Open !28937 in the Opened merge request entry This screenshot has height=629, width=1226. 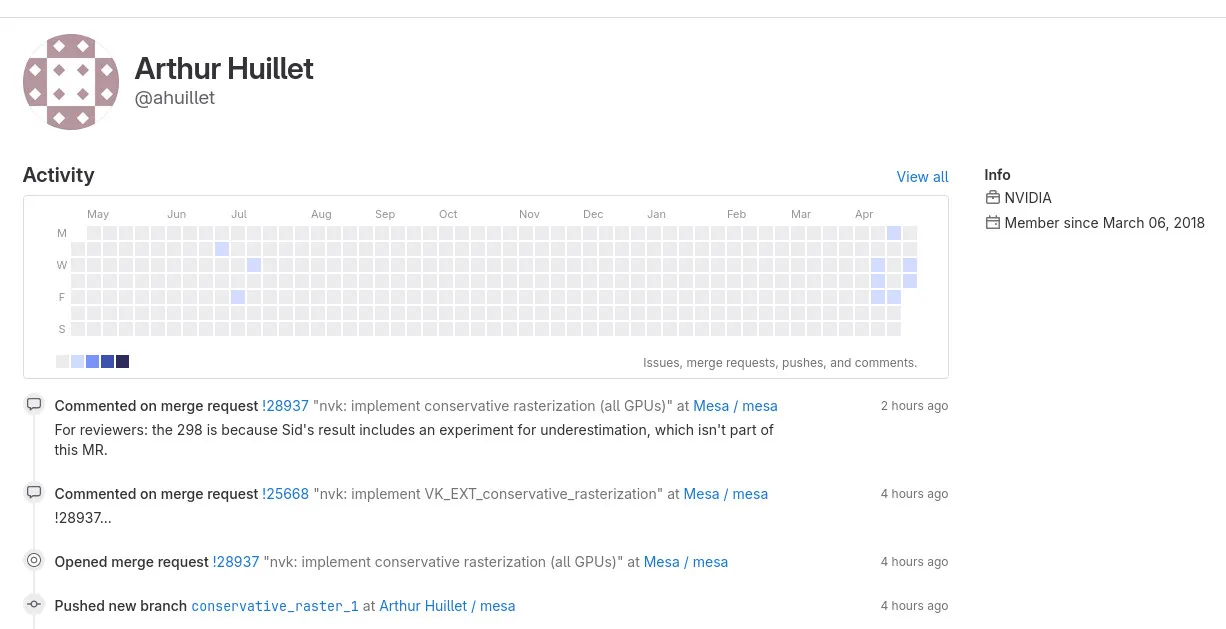pos(236,562)
